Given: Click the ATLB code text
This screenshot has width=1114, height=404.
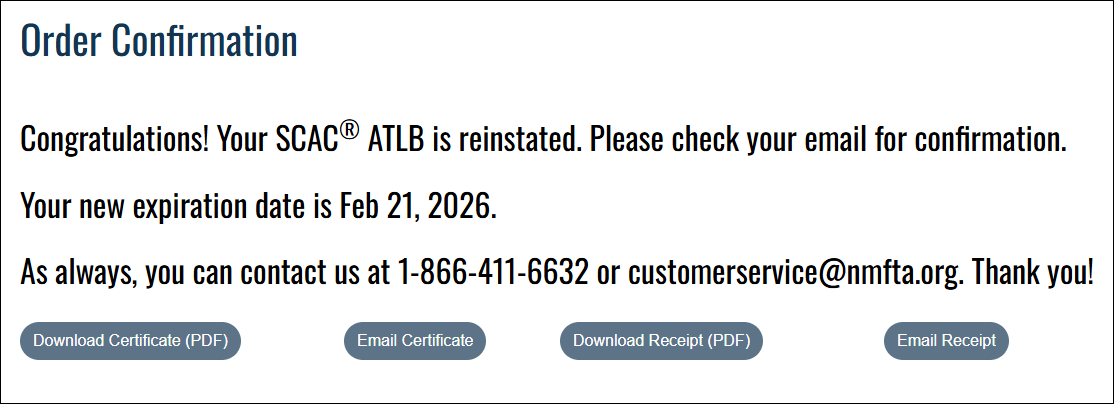Looking at the screenshot, I should click(397, 140).
